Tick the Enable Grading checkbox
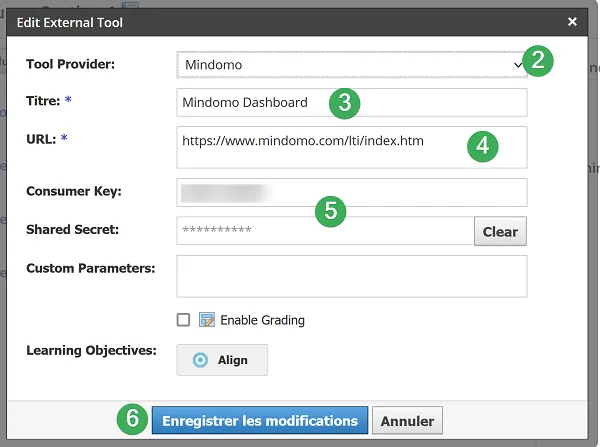Screen dimensions: 600x447 (x=183, y=320)
